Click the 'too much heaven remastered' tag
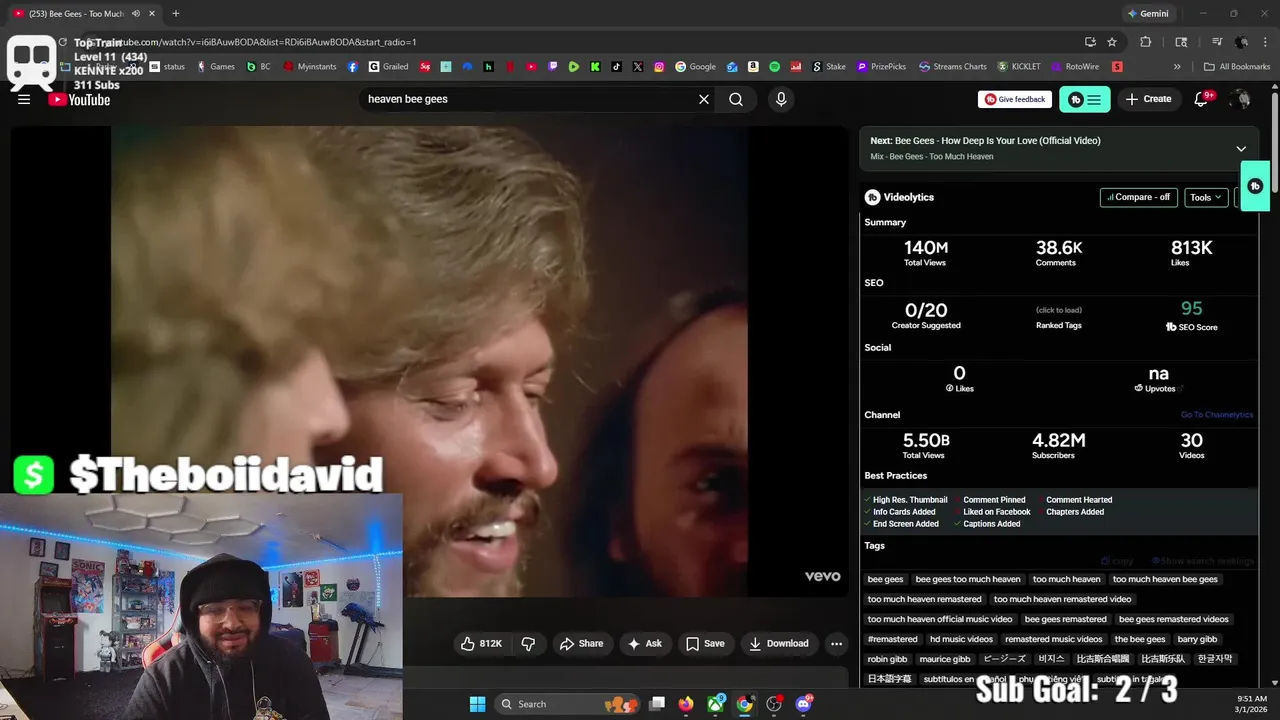 coord(924,599)
